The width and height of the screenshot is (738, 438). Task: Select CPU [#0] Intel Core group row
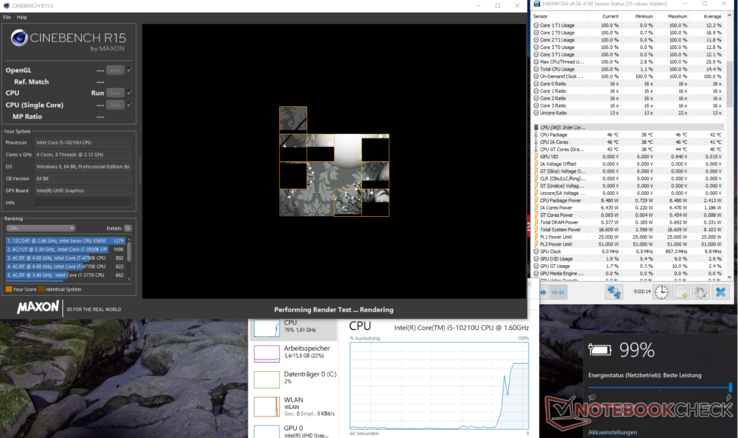628,127
